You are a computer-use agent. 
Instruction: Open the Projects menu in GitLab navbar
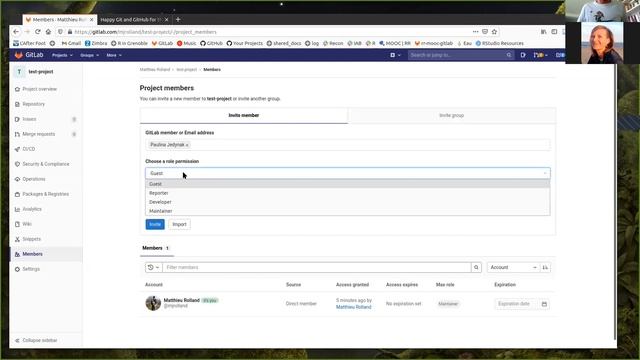coord(62,55)
